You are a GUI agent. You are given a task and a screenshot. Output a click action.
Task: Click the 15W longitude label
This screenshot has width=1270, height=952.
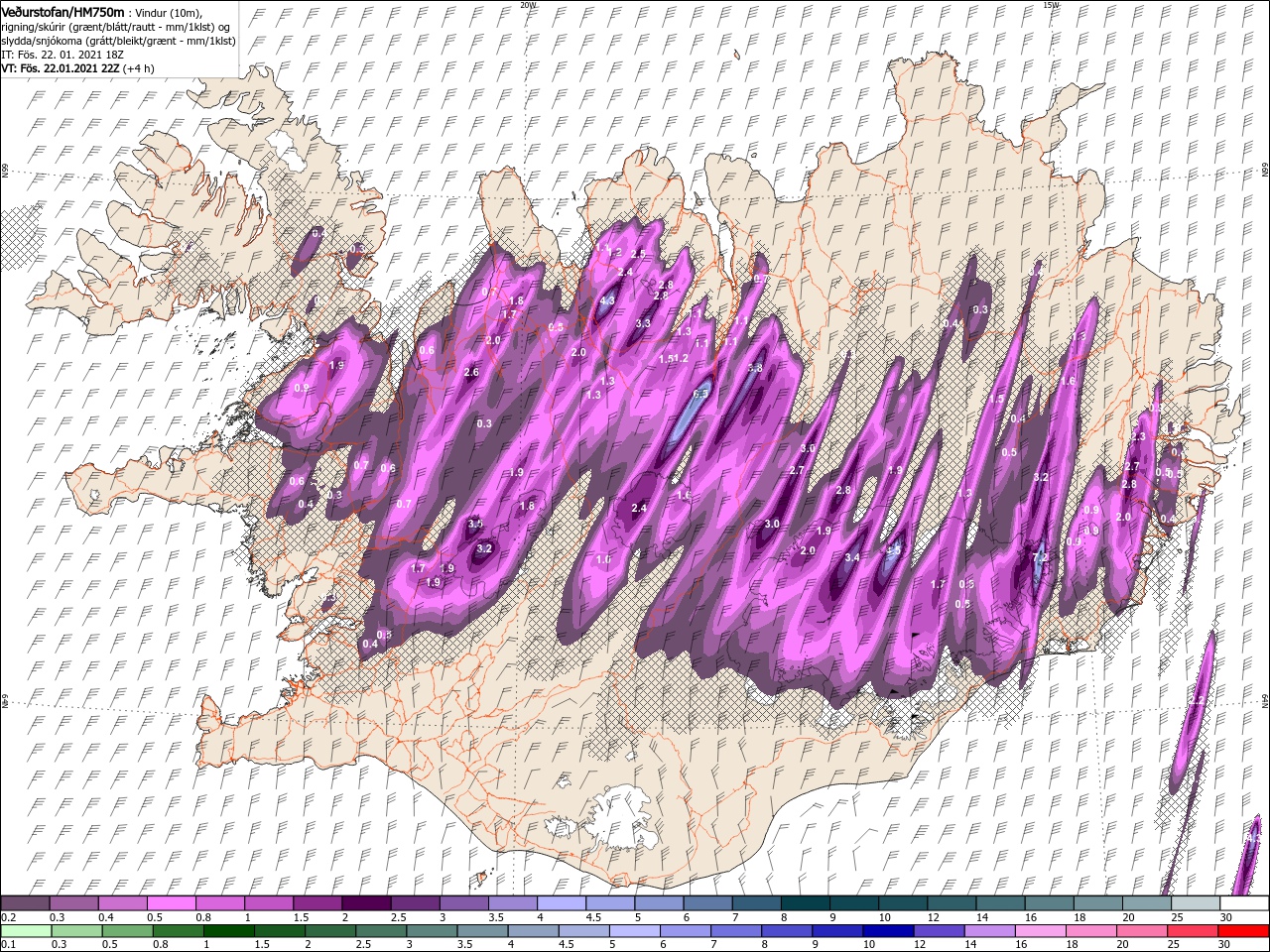click(x=1051, y=5)
